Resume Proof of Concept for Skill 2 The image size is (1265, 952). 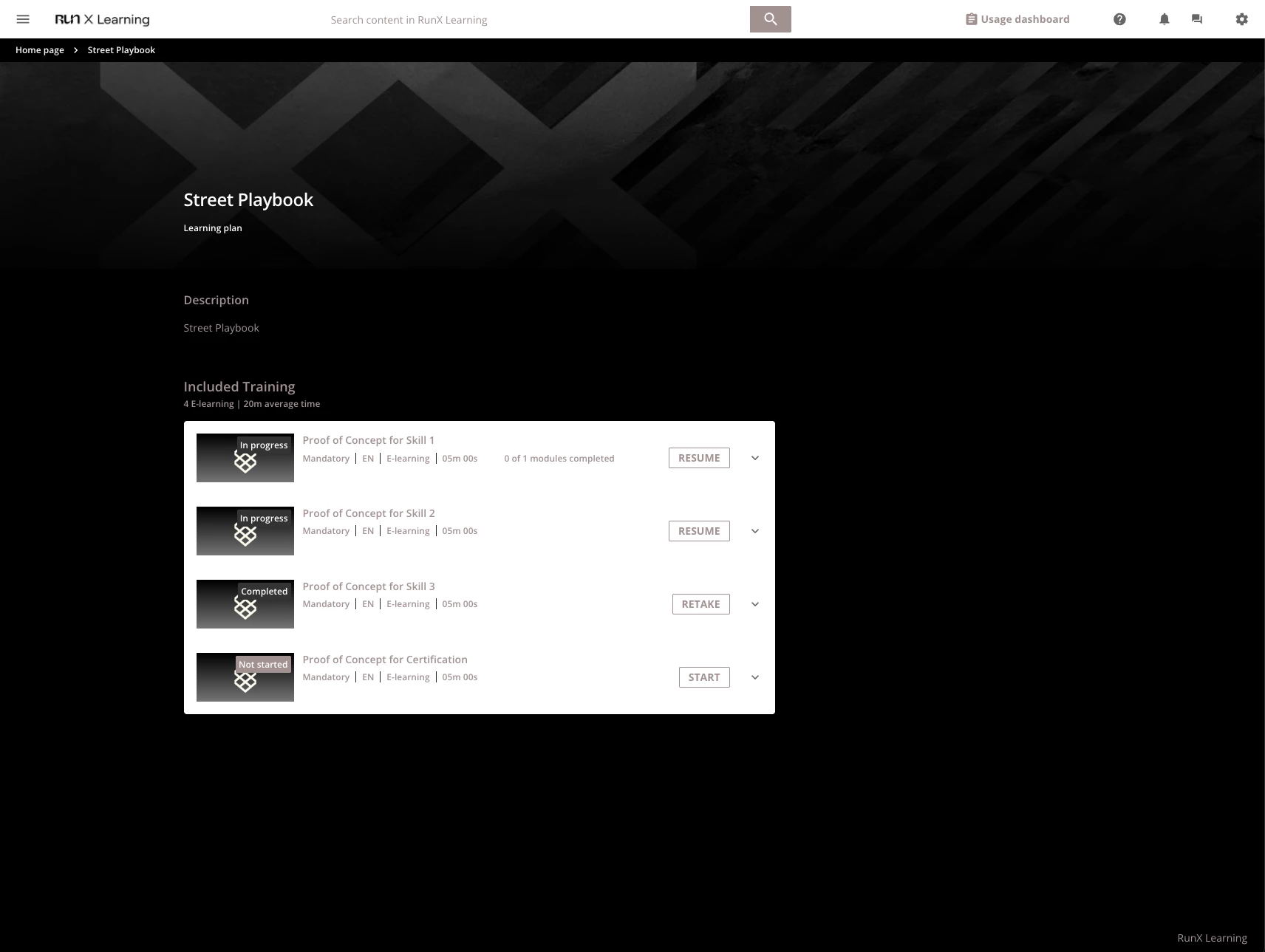pyautogui.click(x=699, y=531)
